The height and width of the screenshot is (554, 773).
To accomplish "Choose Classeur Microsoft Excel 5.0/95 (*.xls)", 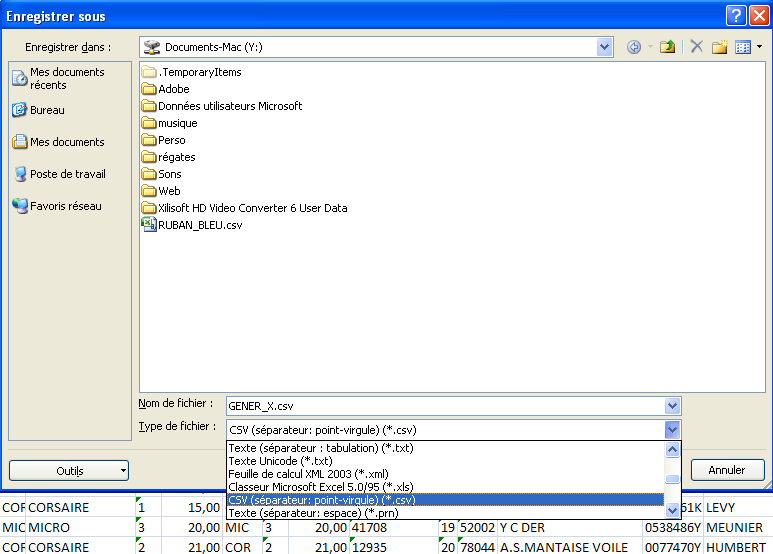I will pos(446,487).
